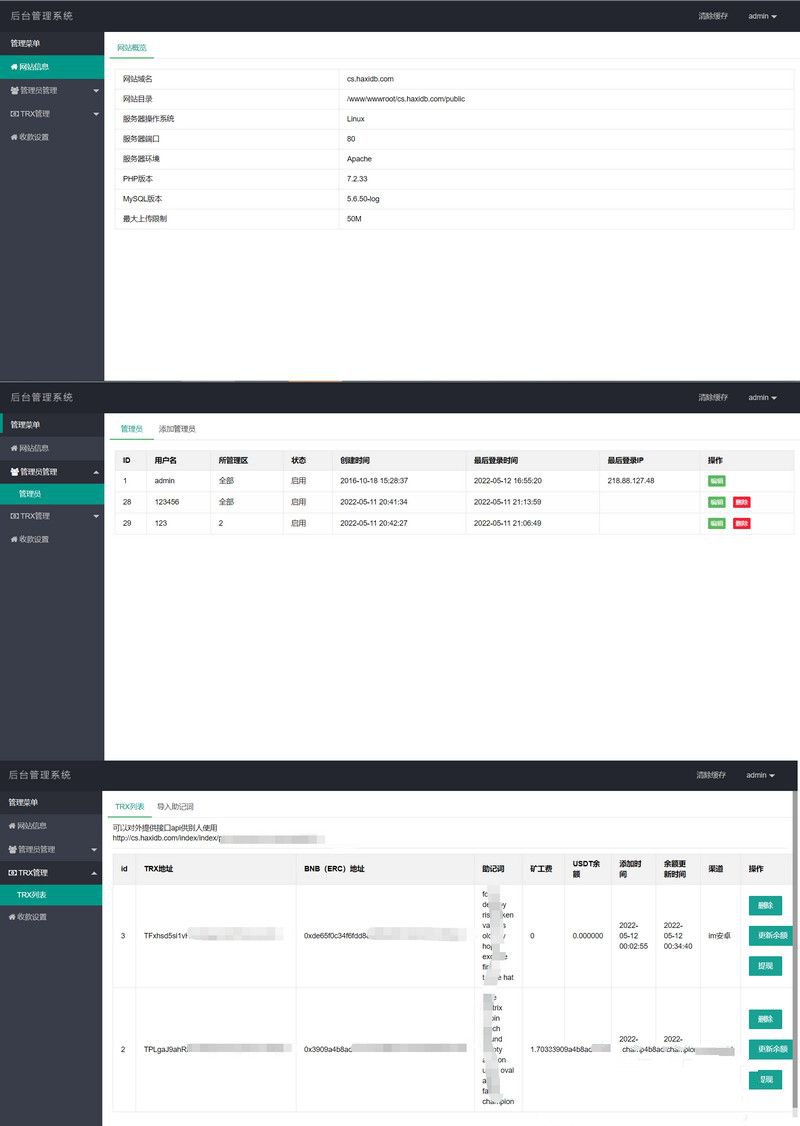Collapse the expanded 管理员管理 menu arrow
The image size is (800, 1126).
pyautogui.click(x=95, y=471)
